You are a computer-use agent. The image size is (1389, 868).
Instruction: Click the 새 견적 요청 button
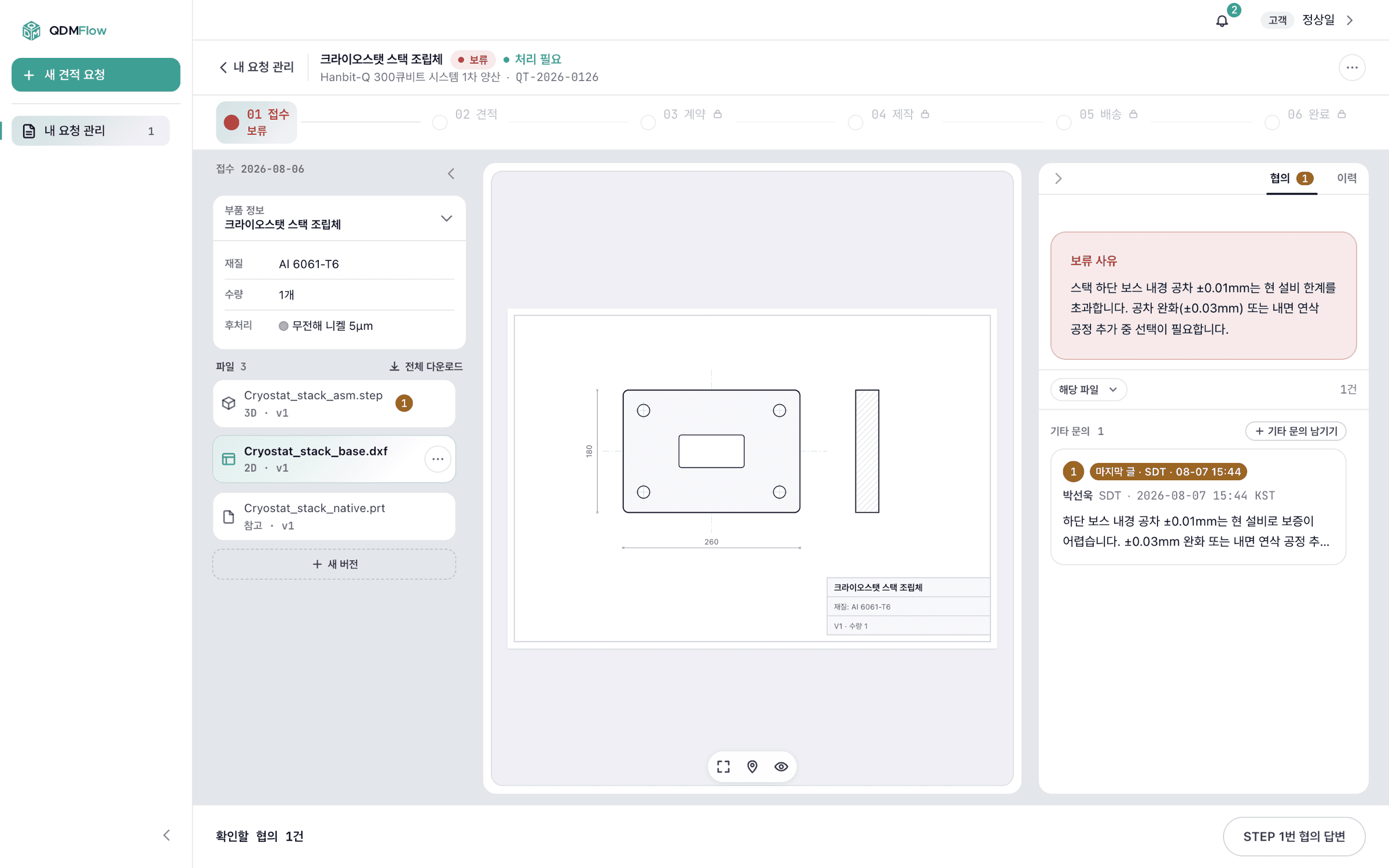coord(96,75)
